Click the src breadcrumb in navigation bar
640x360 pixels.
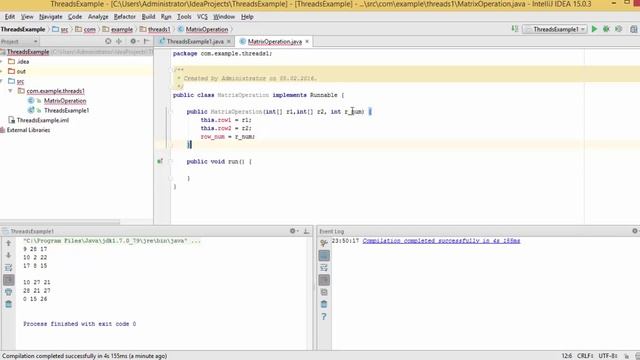[60, 29]
